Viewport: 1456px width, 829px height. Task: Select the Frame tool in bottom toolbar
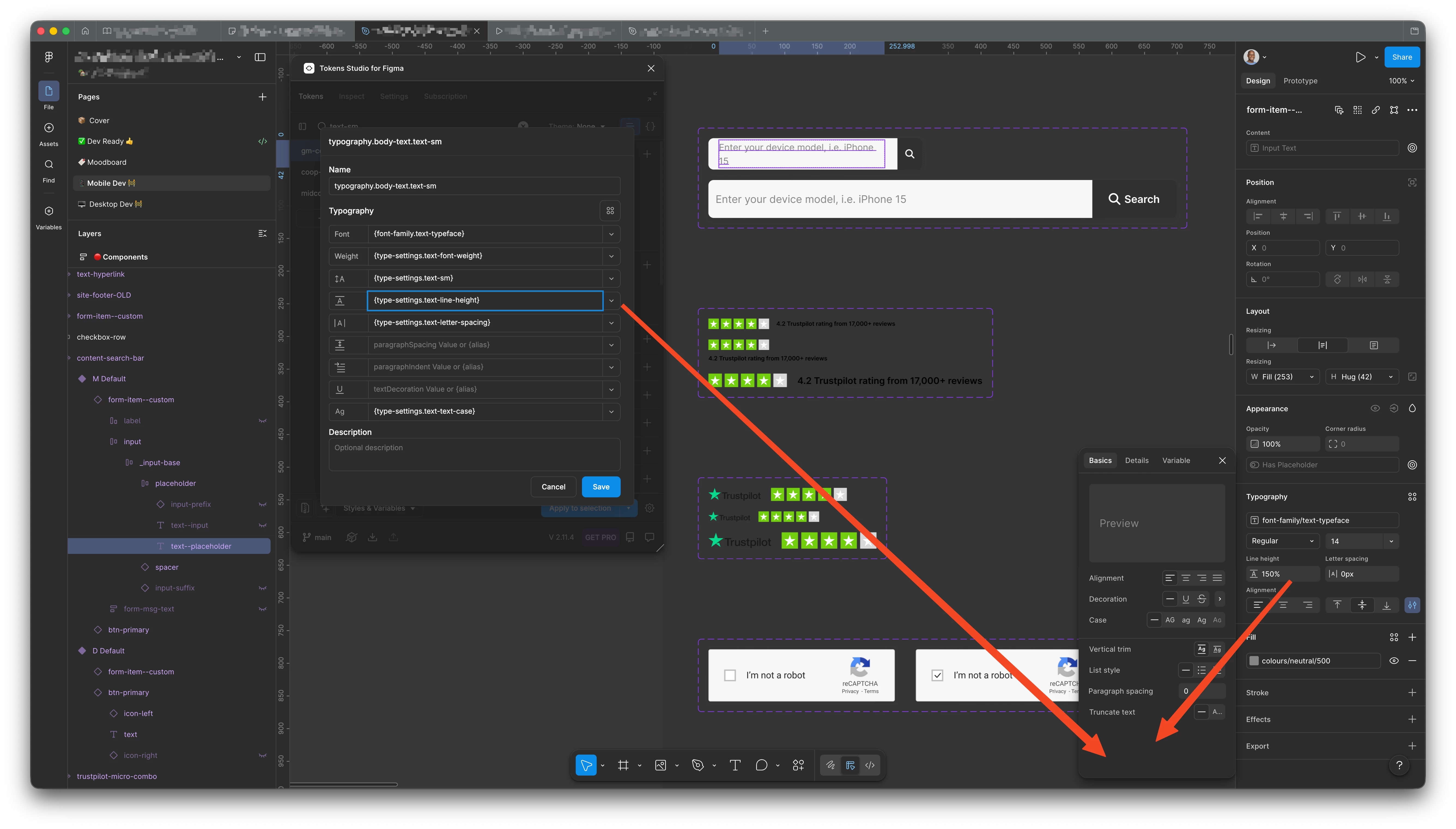623,765
